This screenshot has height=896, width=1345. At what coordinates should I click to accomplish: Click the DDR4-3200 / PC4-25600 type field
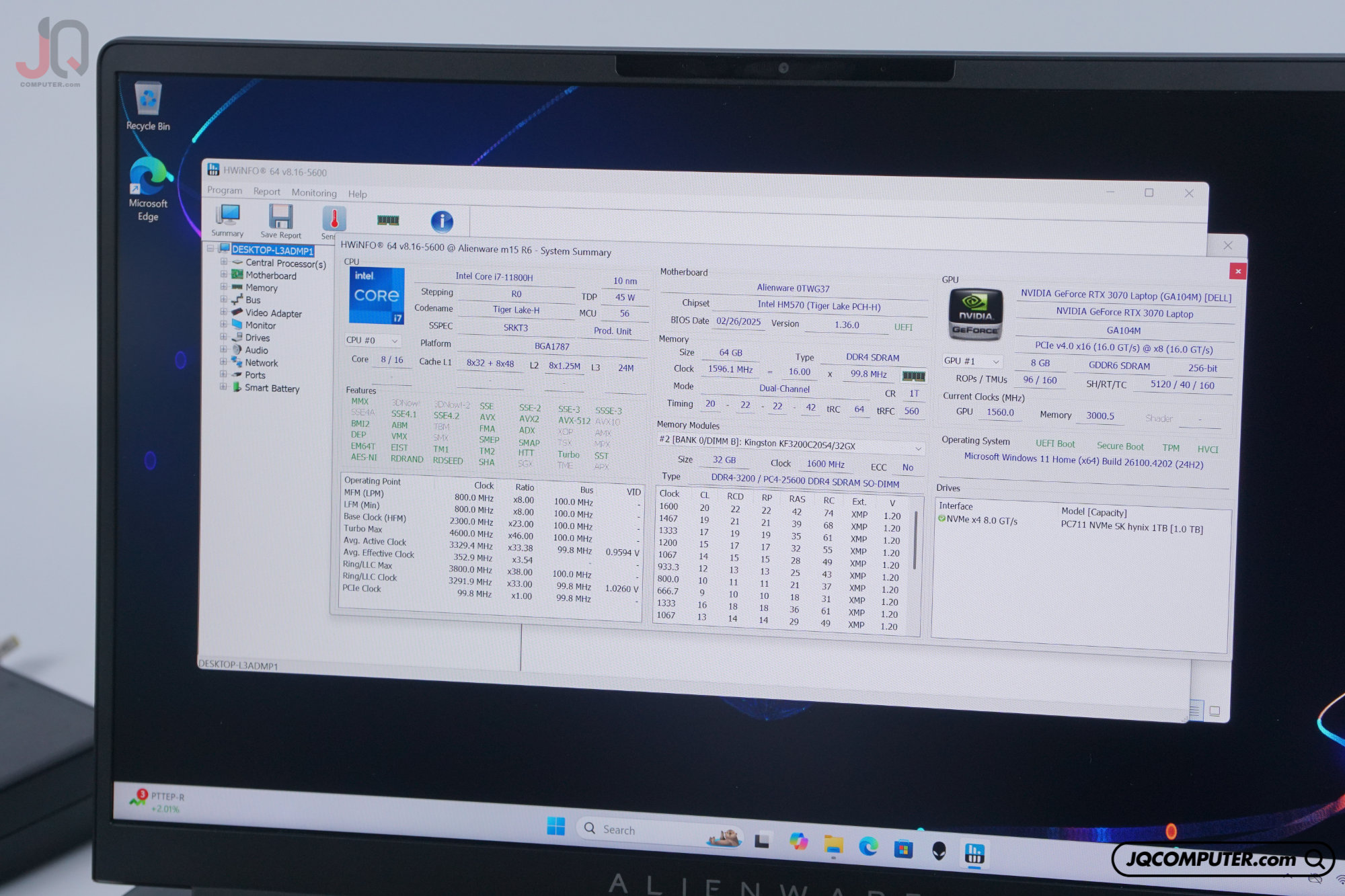click(805, 481)
